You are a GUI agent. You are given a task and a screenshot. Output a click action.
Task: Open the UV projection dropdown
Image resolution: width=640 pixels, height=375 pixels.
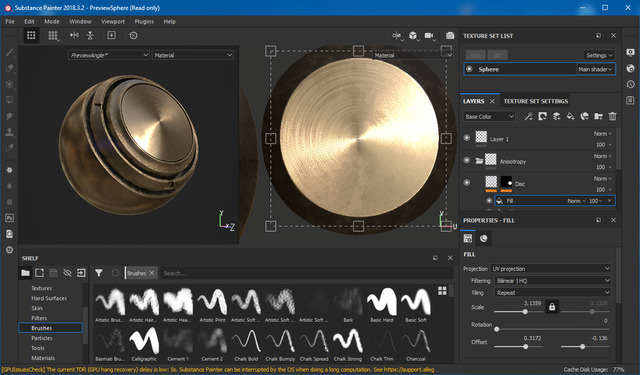551,268
